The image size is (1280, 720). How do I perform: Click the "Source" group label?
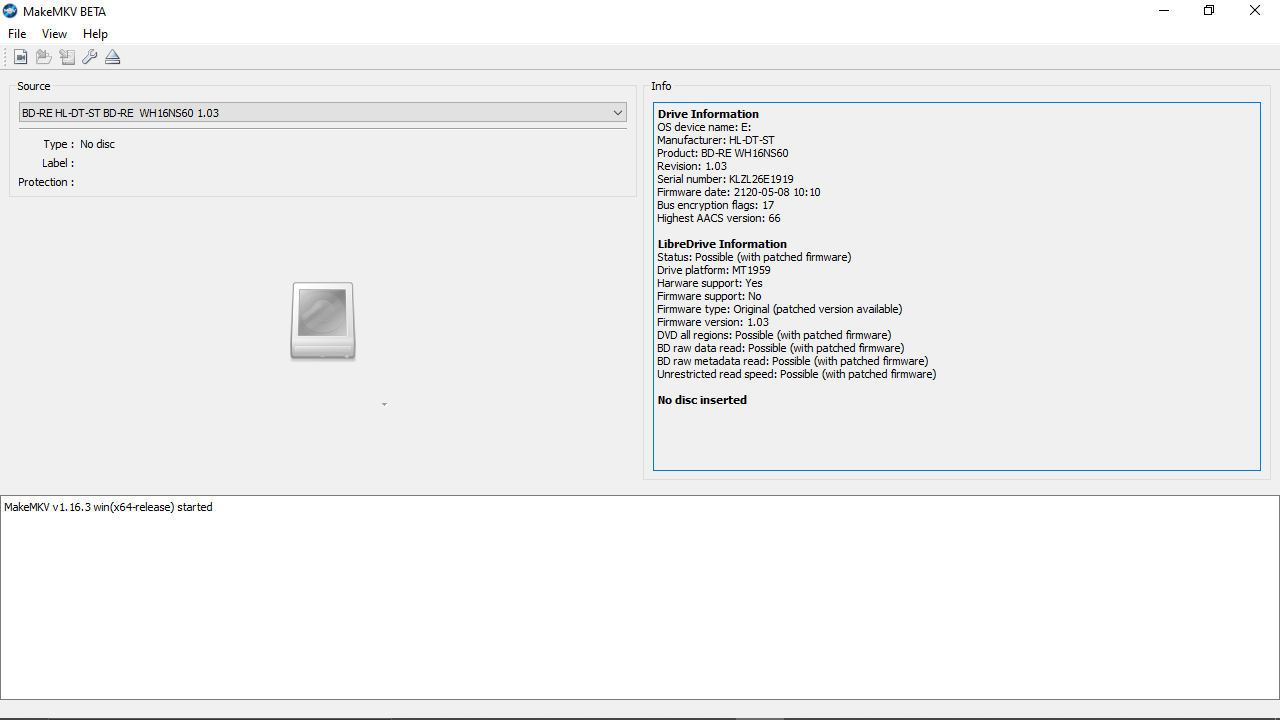[x=34, y=86]
